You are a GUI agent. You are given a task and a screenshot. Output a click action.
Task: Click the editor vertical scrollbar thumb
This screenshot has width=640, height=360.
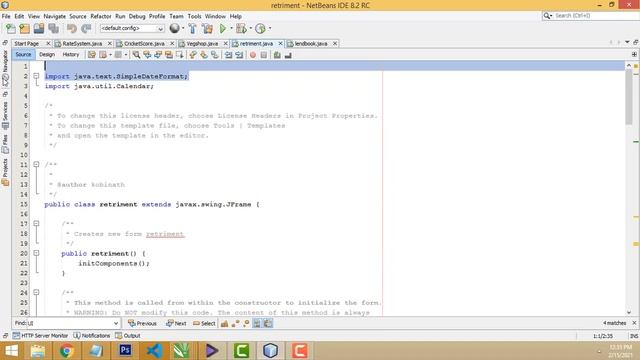[x=629, y=98]
